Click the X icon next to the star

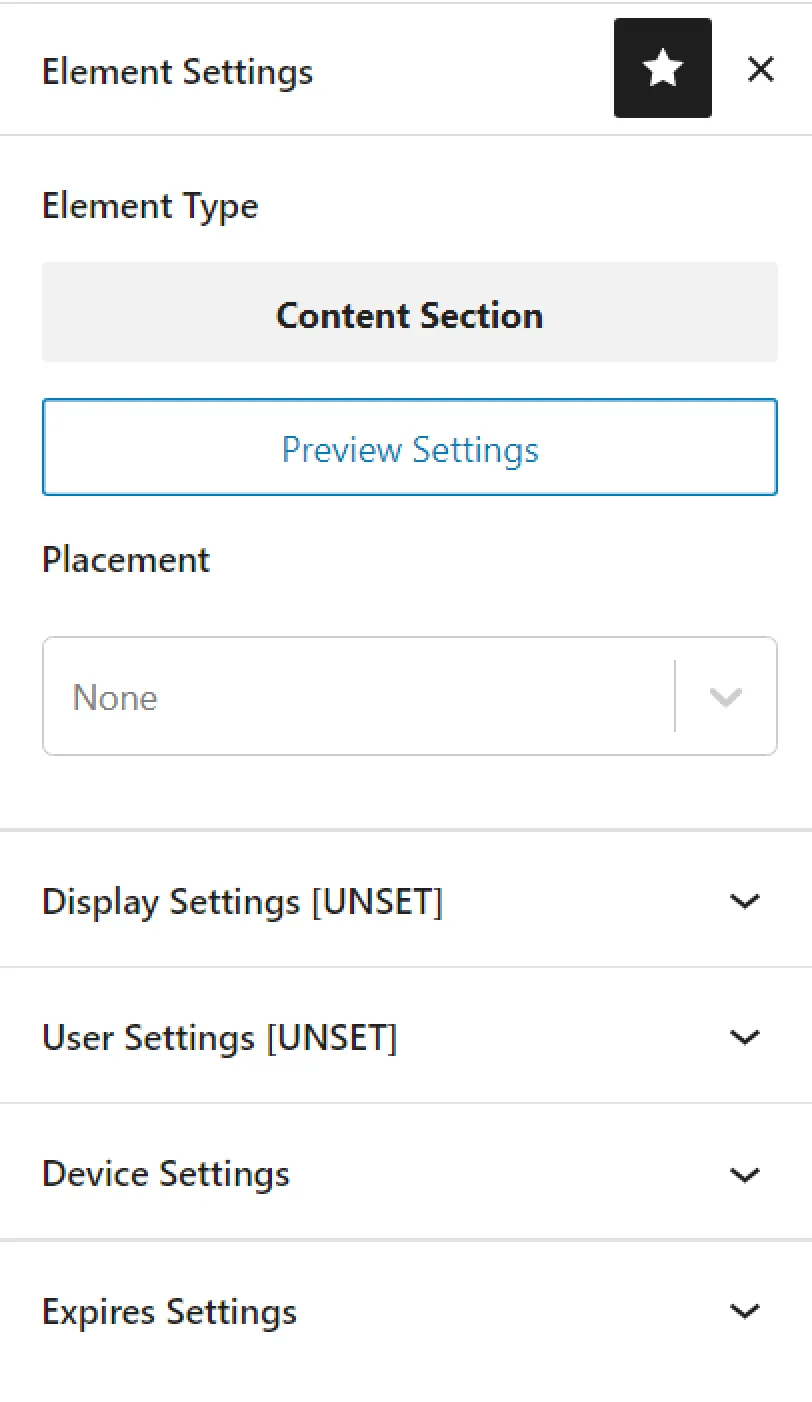760,69
